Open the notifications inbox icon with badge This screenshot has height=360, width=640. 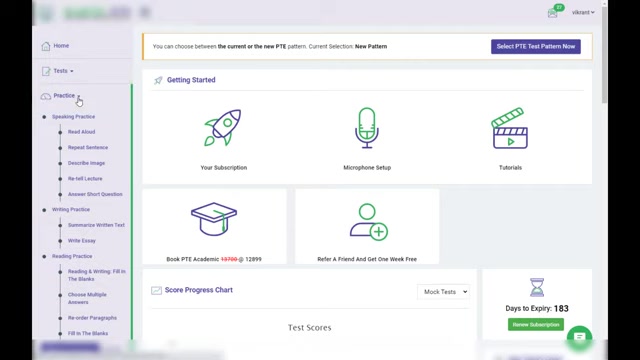coord(554,11)
